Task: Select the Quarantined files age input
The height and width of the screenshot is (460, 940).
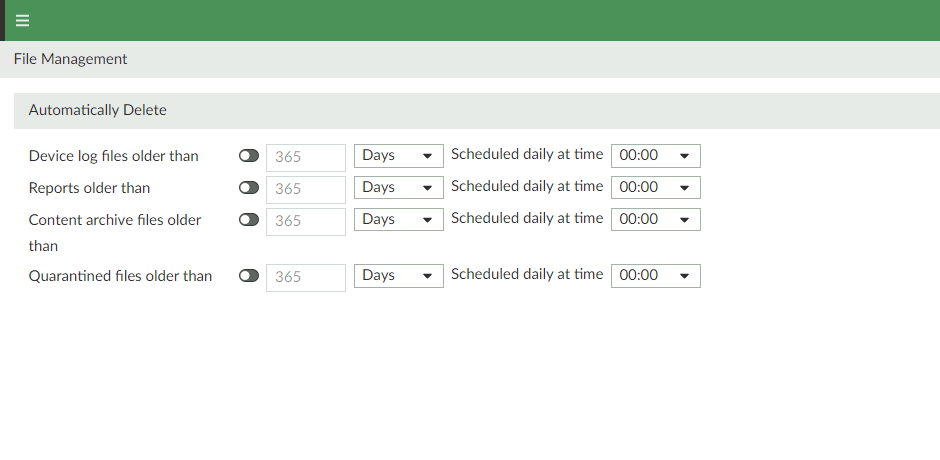Action: [305, 277]
